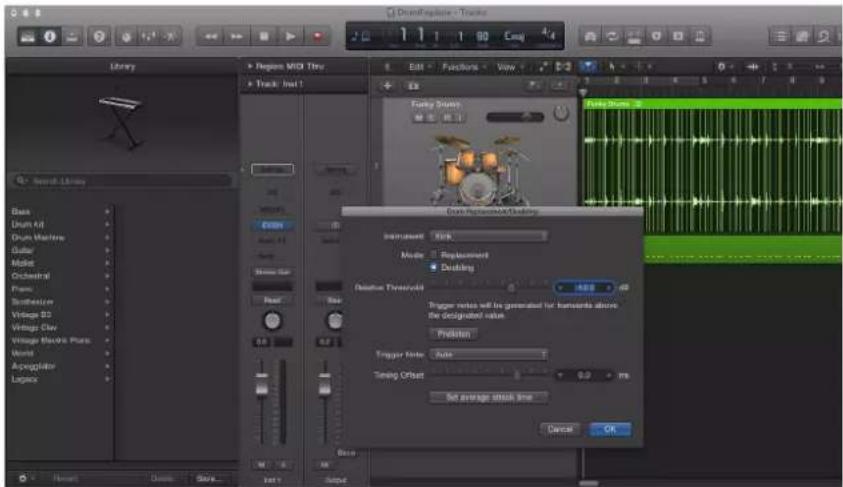Viewport: 843px width, 487px height.
Task: Click OK in the drum replacement dialog
Action: pyautogui.click(x=610, y=429)
